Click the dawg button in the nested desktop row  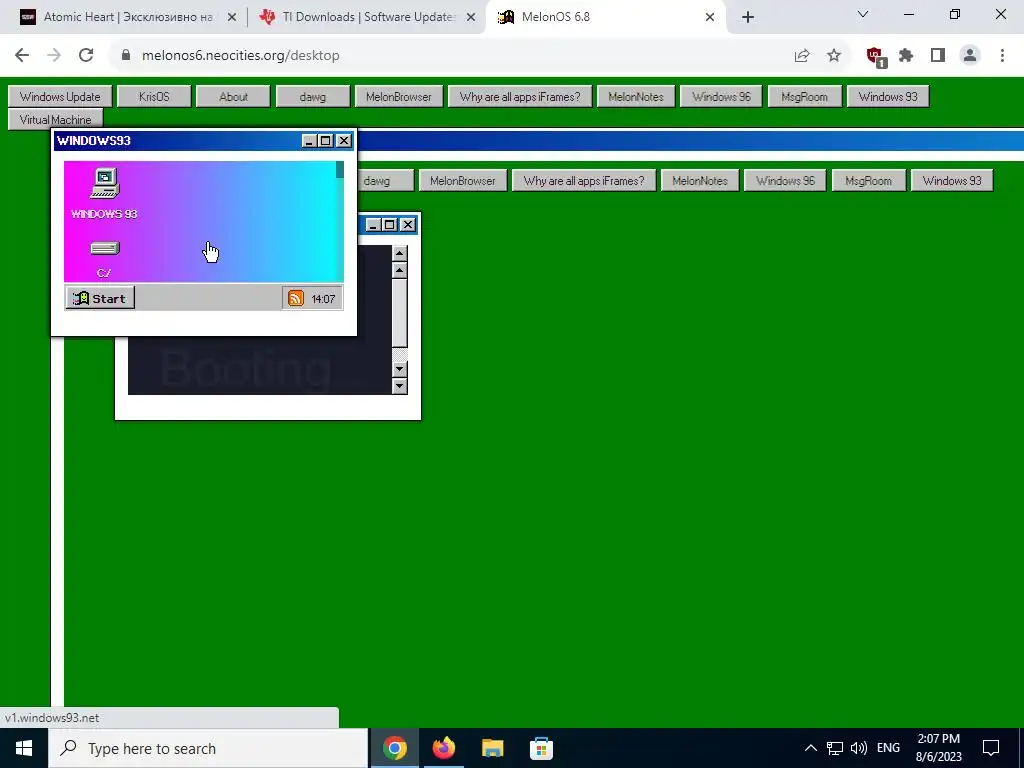click(385, 181)
